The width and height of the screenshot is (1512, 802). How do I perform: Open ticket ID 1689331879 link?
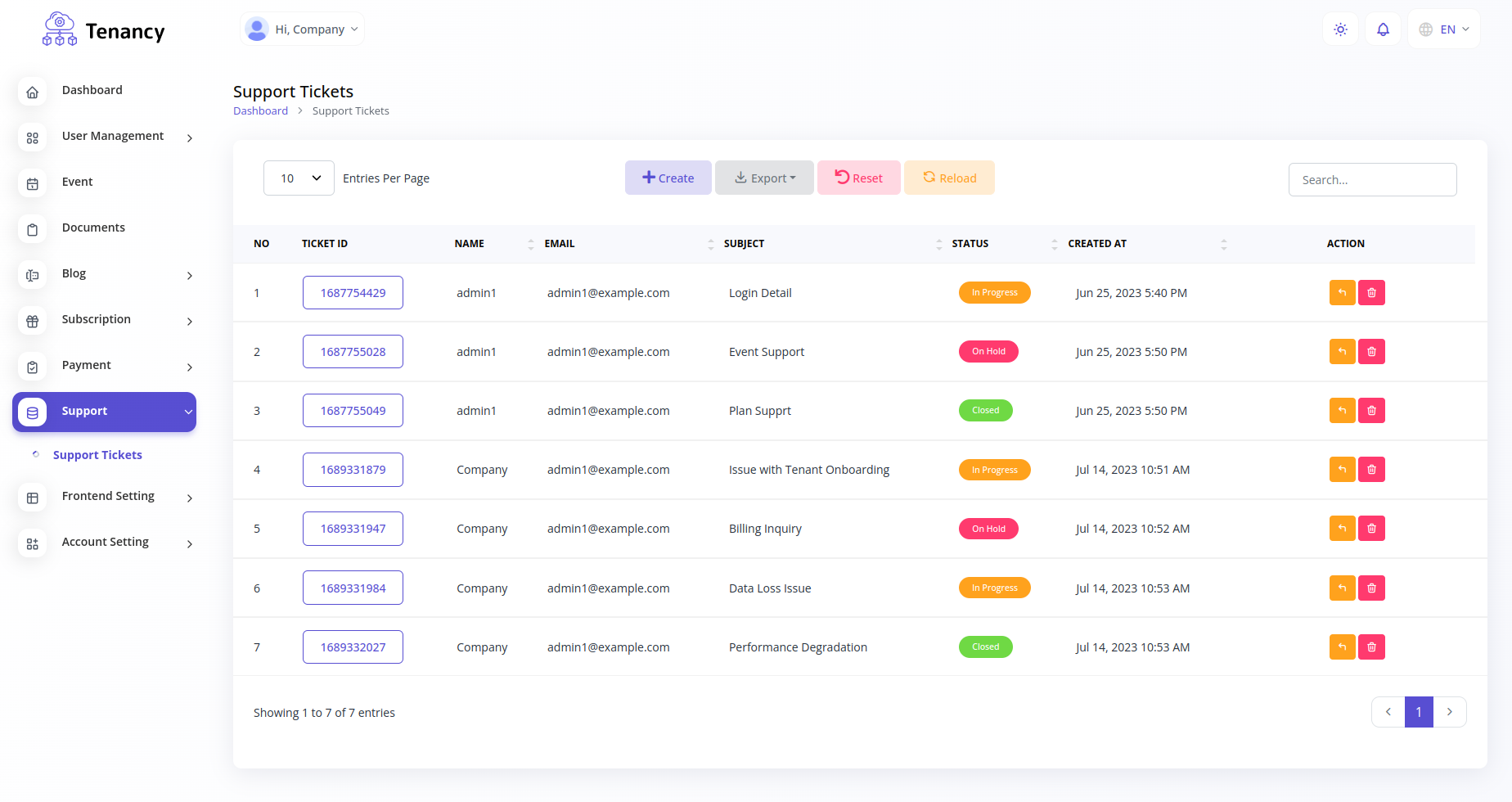(x=353, y=470)
